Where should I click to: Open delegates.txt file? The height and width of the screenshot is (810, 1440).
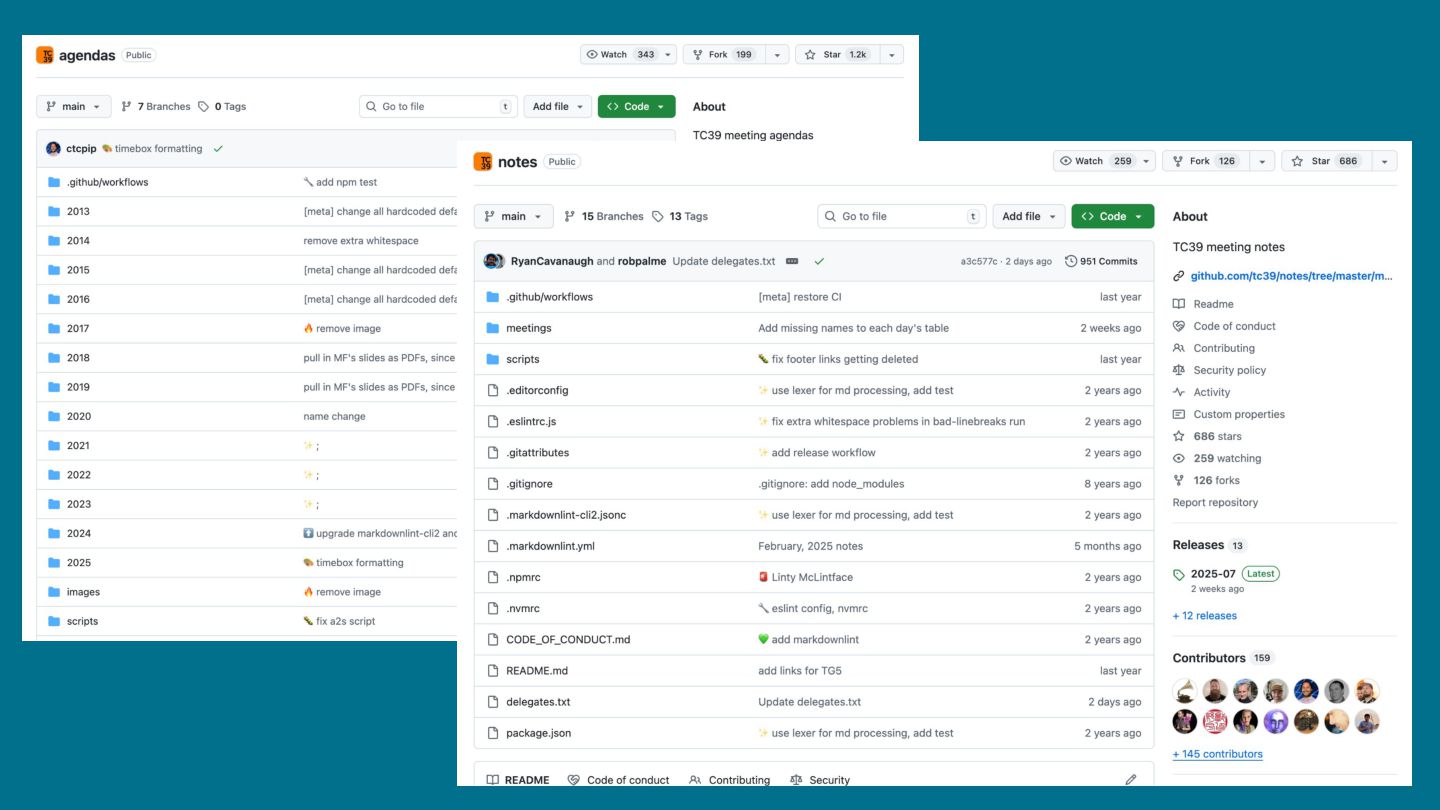[x=538, y=702]
